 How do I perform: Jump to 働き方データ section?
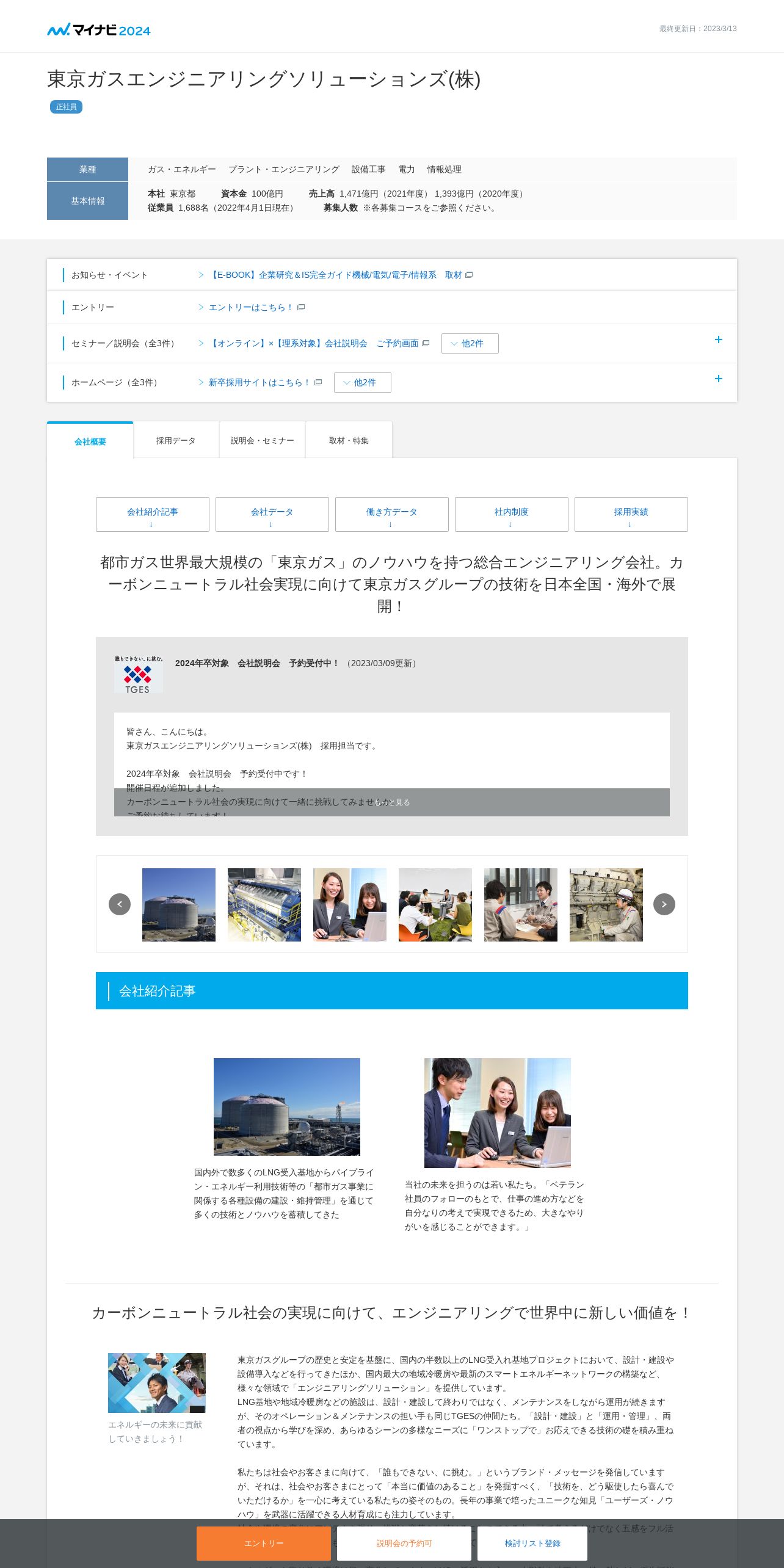point(392,514)
